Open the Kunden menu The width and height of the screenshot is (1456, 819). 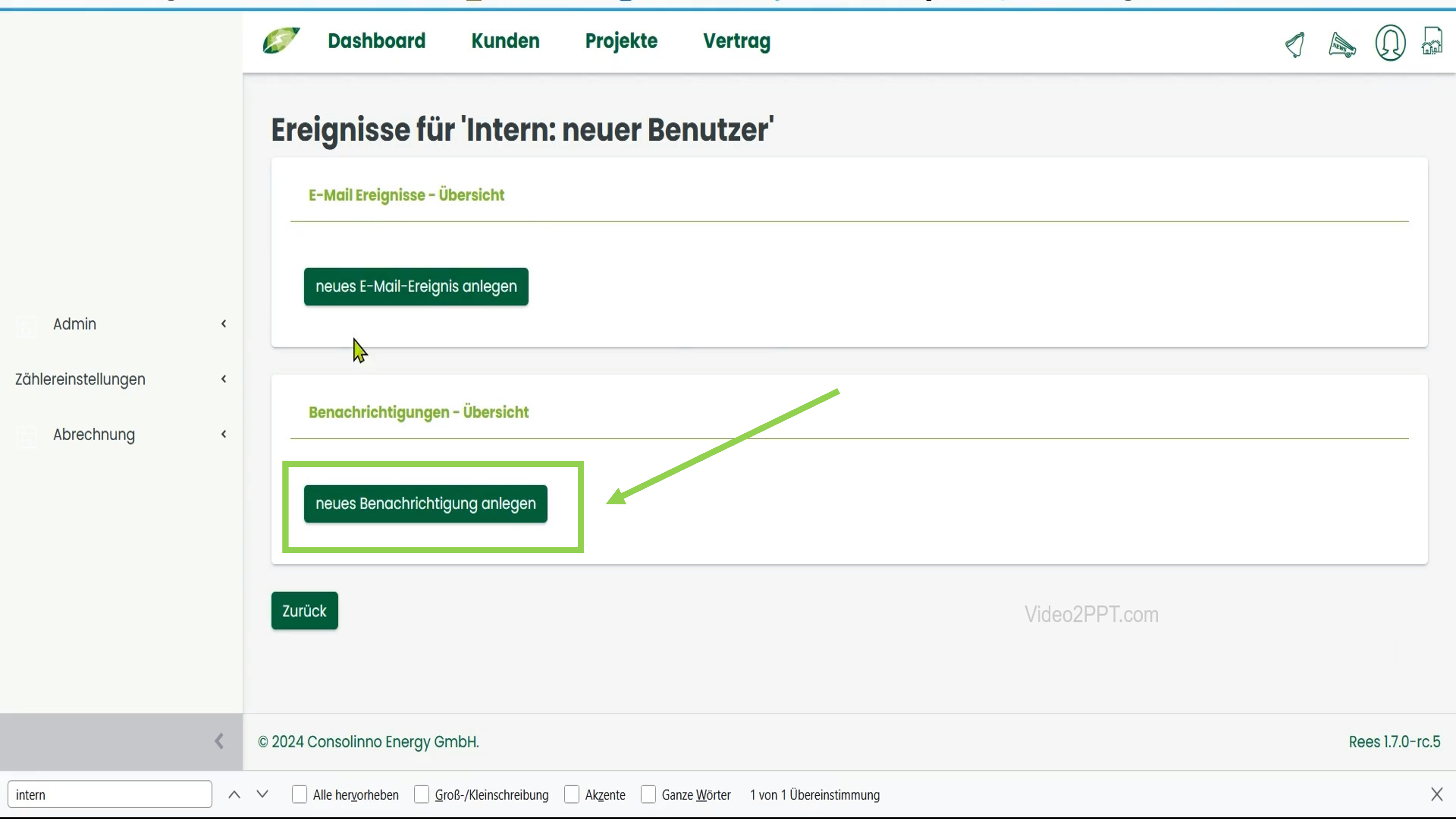coord(505,41)
